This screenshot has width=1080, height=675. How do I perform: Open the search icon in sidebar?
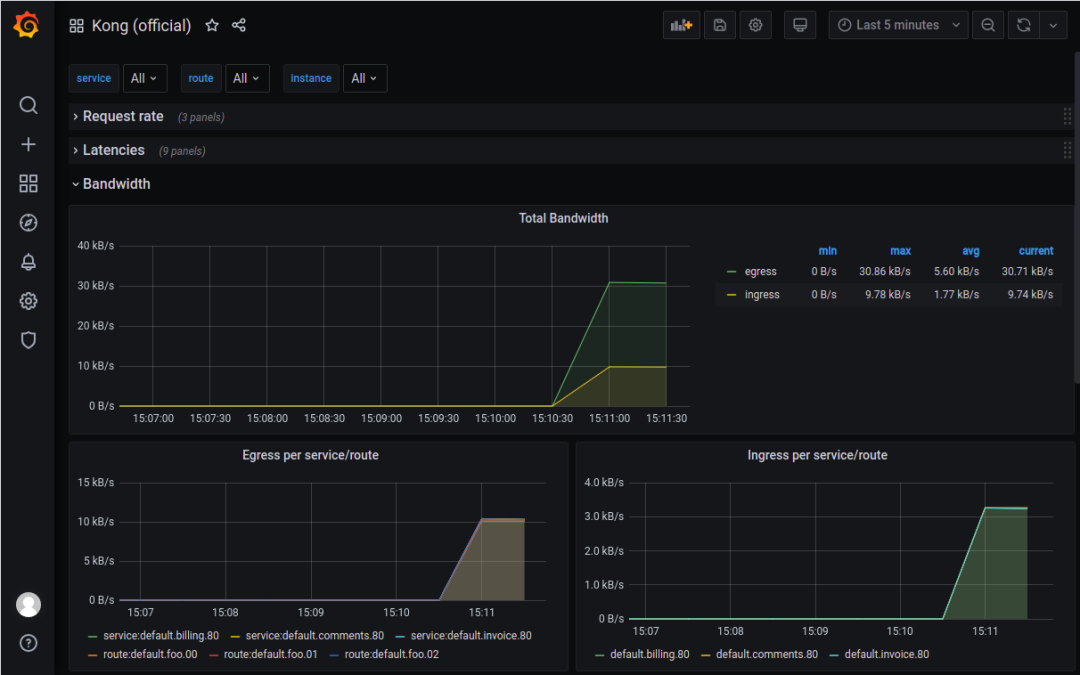(28, 105)
